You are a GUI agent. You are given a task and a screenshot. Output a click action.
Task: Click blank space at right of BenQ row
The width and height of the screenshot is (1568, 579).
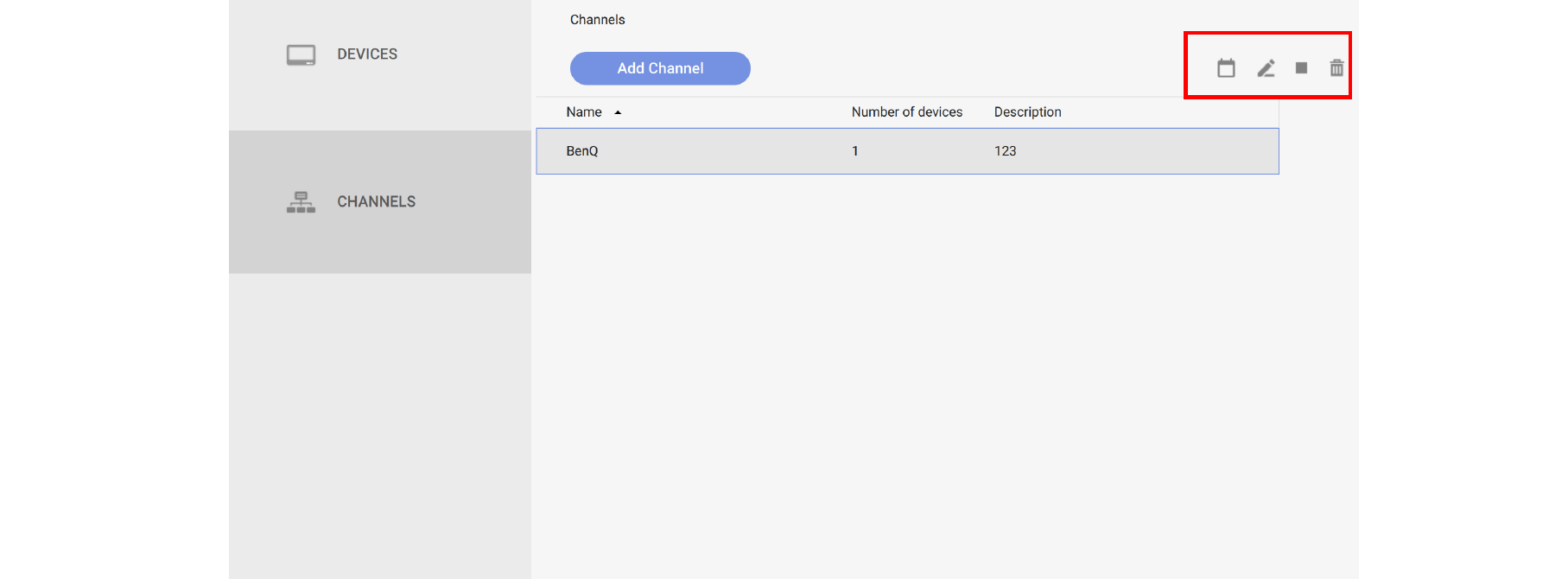[x=1192, y=151]
